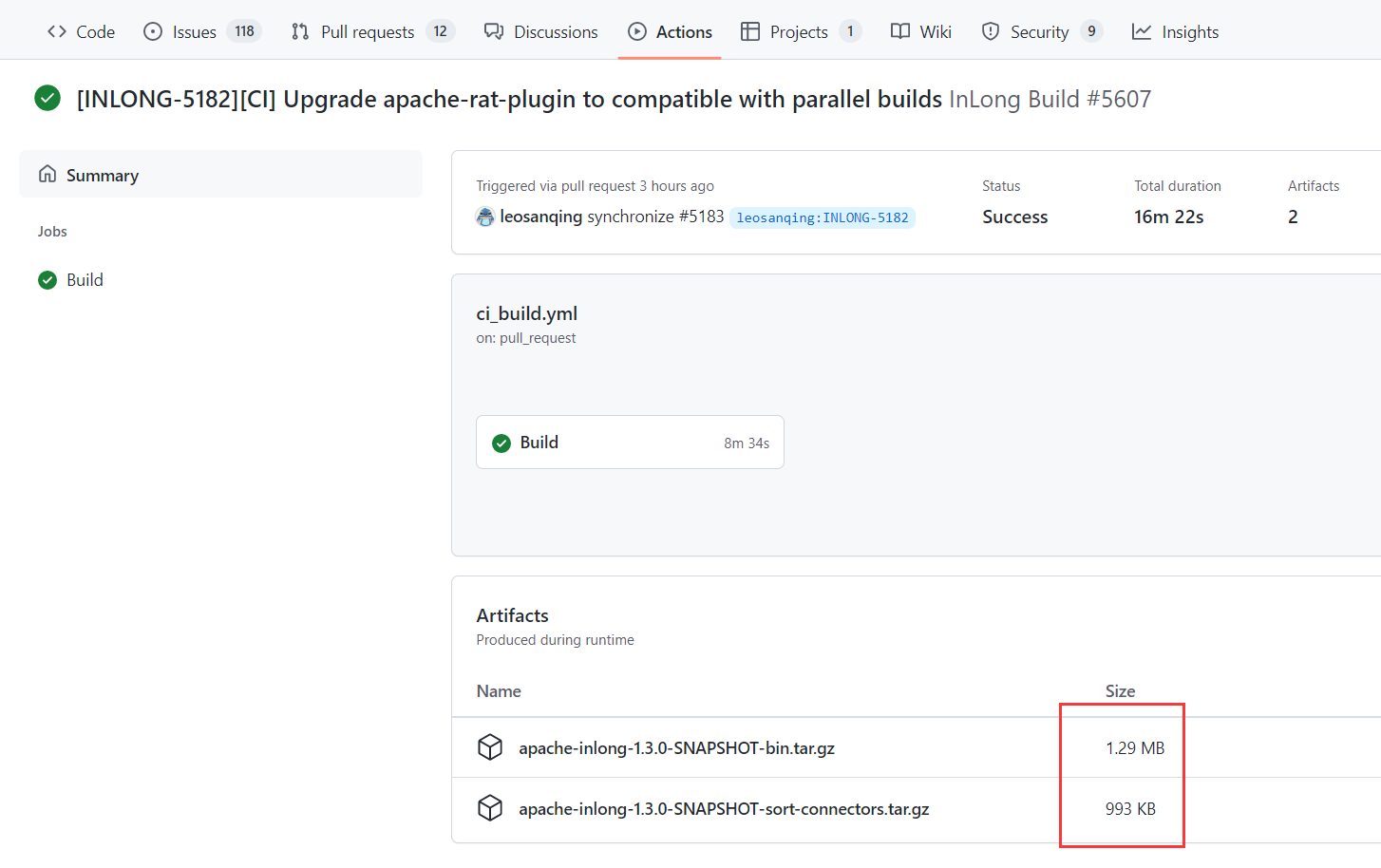Click the Size column header

1120,691
